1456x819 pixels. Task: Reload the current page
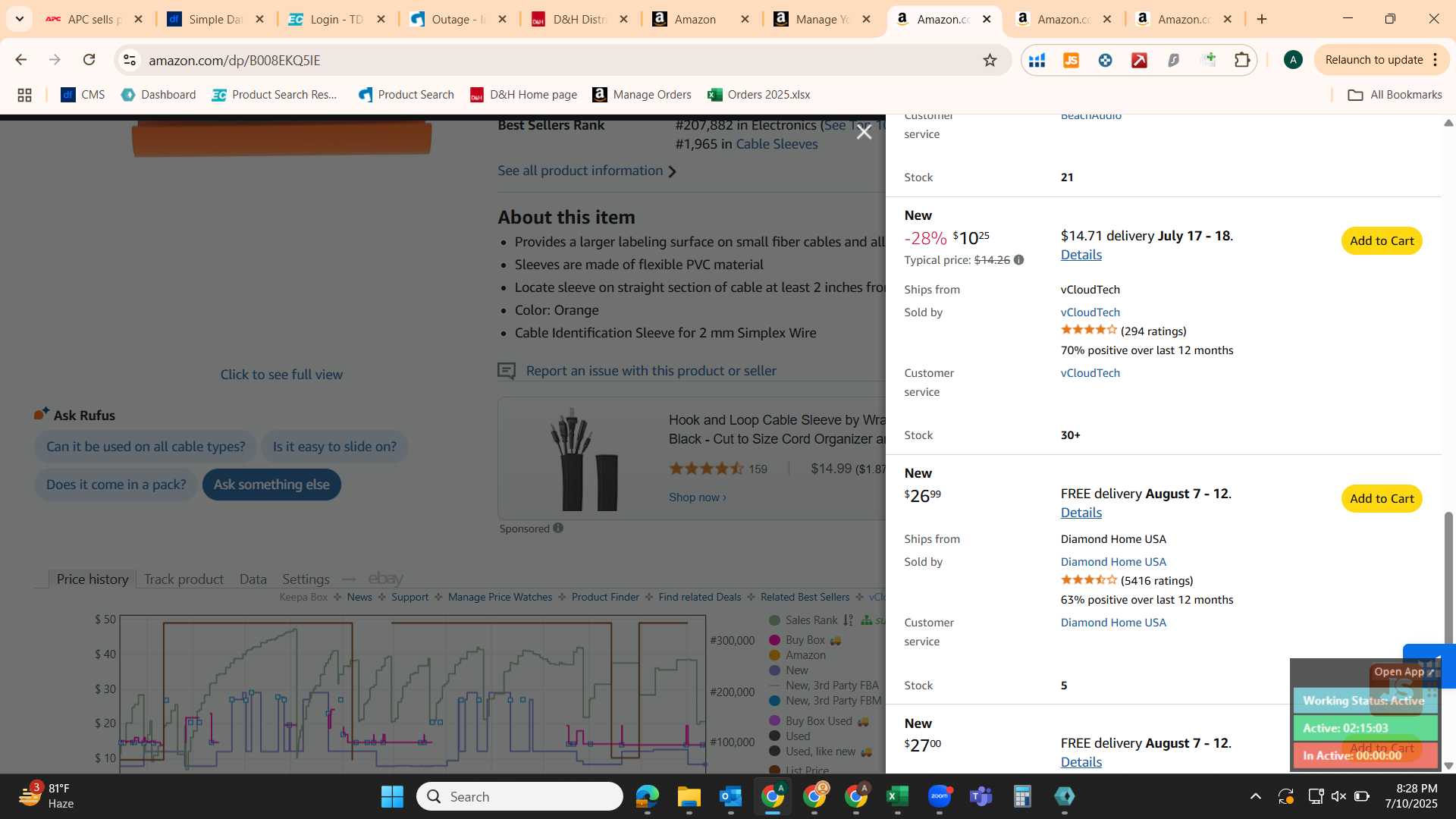point(89,59)
